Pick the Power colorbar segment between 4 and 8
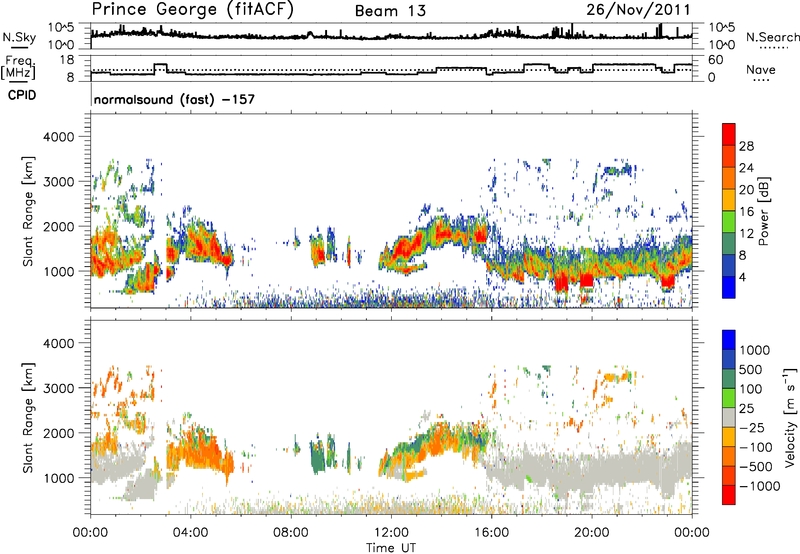 click(x=729, y=265)
